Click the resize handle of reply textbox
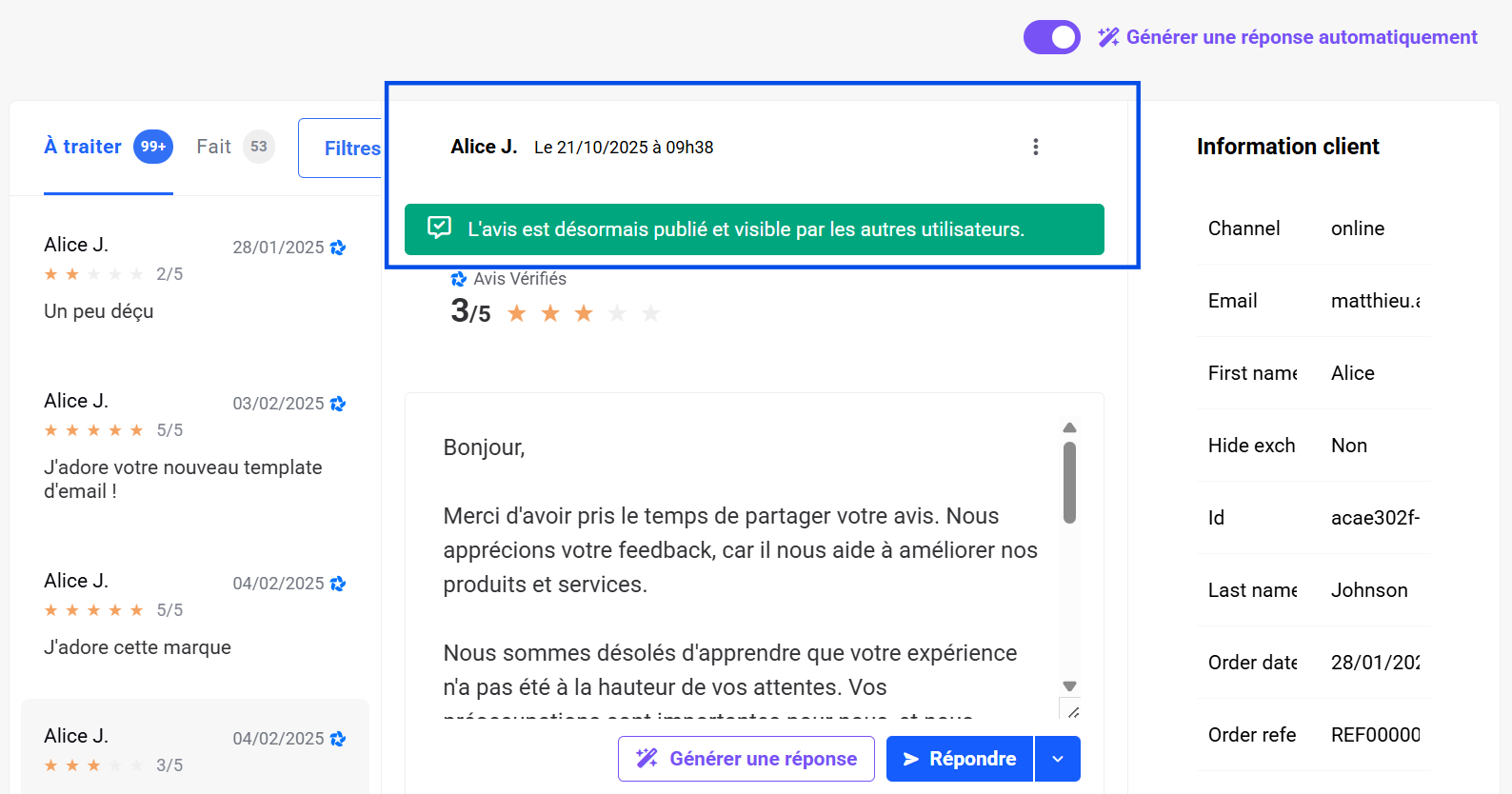Viewport: 1512px width, 794px height. (x=1073, y=711)
